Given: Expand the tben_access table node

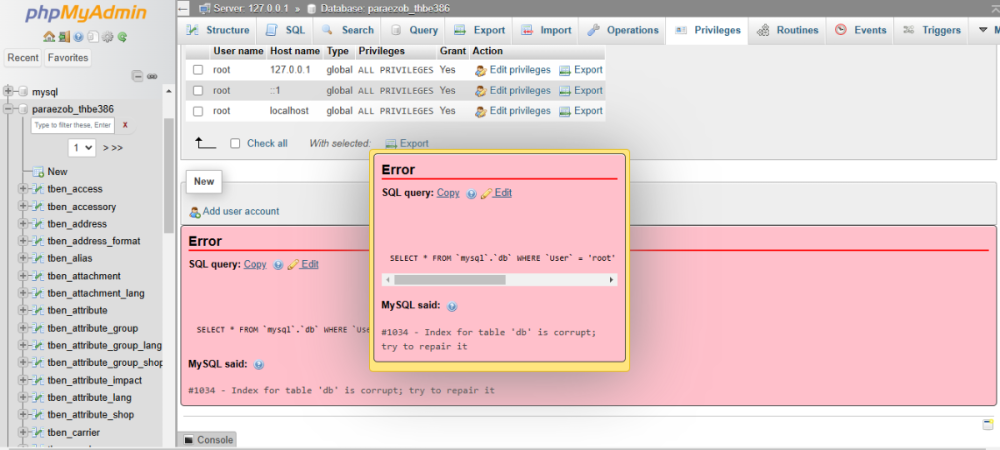Looking at the screenshot, I should tap(23, 189).
